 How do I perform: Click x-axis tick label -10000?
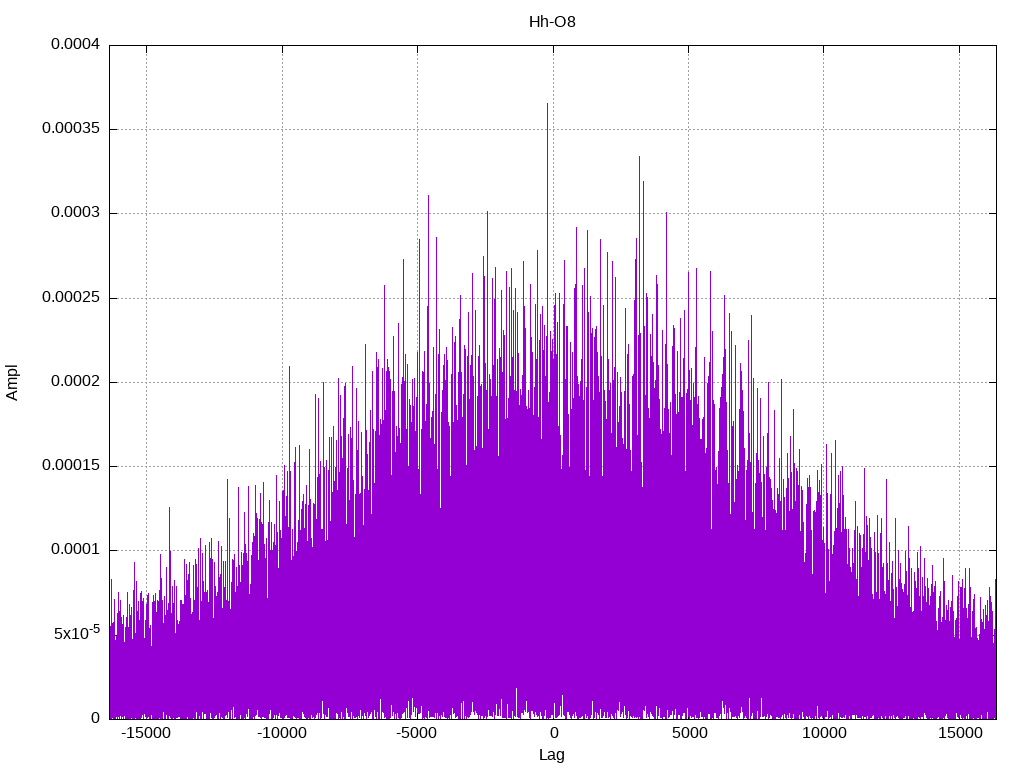click(x=281, y=733)
